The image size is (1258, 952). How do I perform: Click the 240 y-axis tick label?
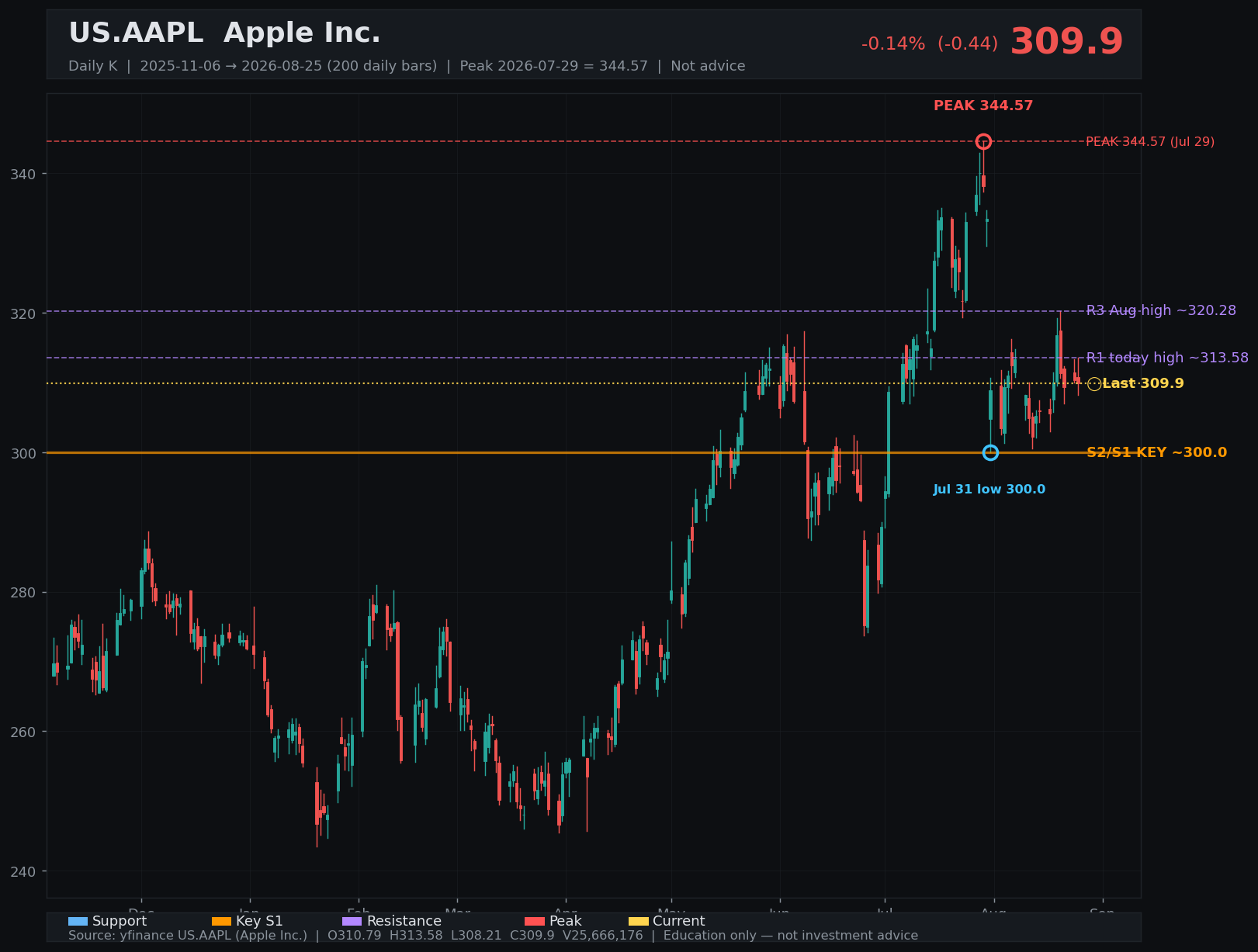click(x=23, y=871)
